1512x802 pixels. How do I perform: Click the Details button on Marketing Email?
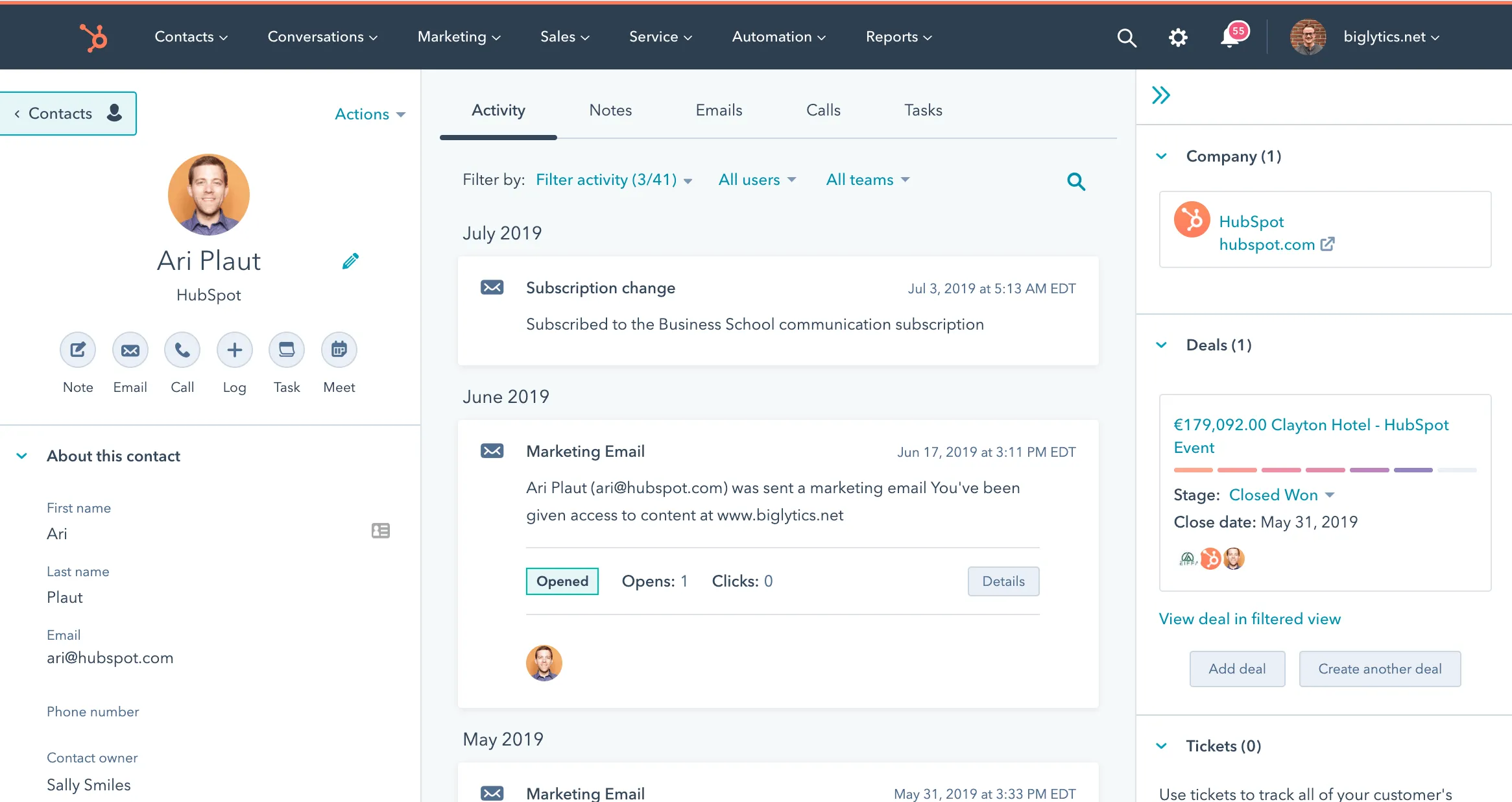[x=1003, y=581]
